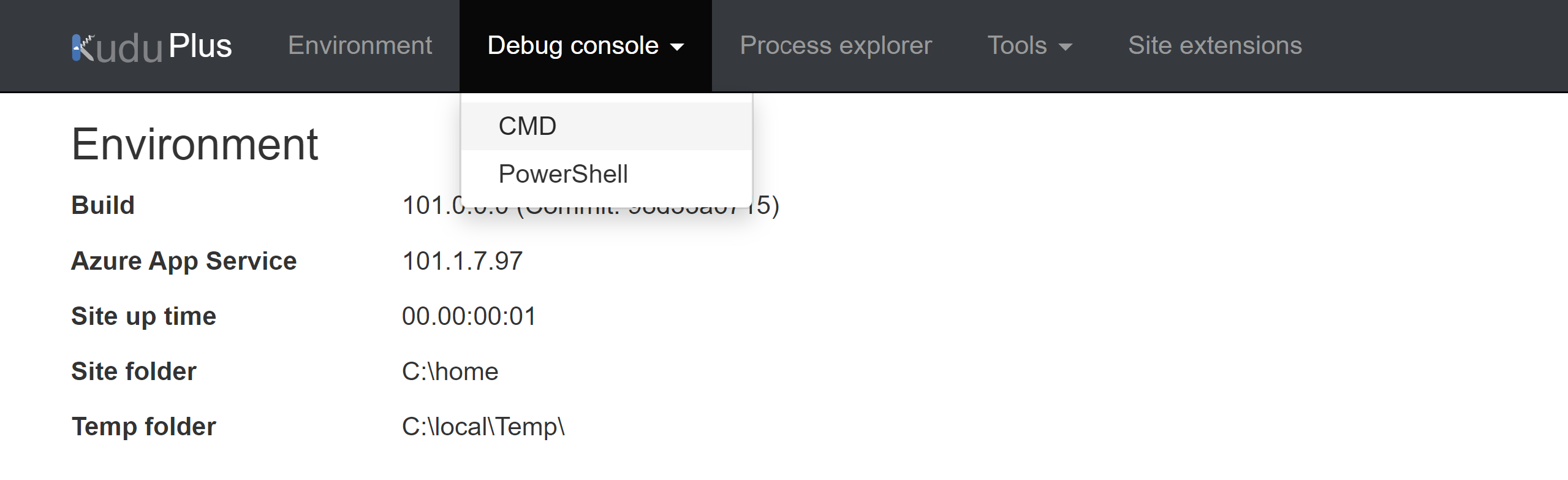Click the Azure App Service version 101.1.7.97
The height and width of the screenshot is (480, 1568).
[x=462, y=261]
